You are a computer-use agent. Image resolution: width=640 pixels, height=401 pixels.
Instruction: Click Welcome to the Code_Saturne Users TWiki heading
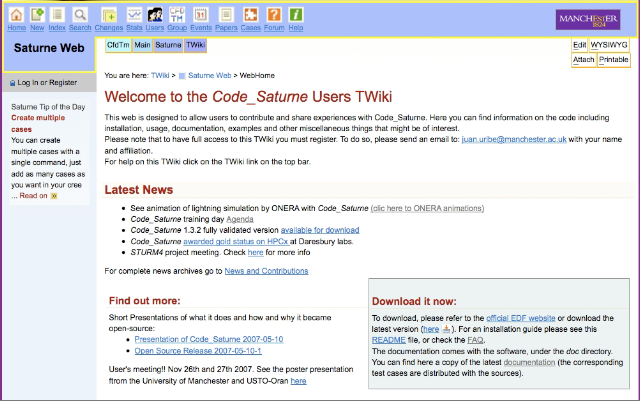[x=248, y=97]
